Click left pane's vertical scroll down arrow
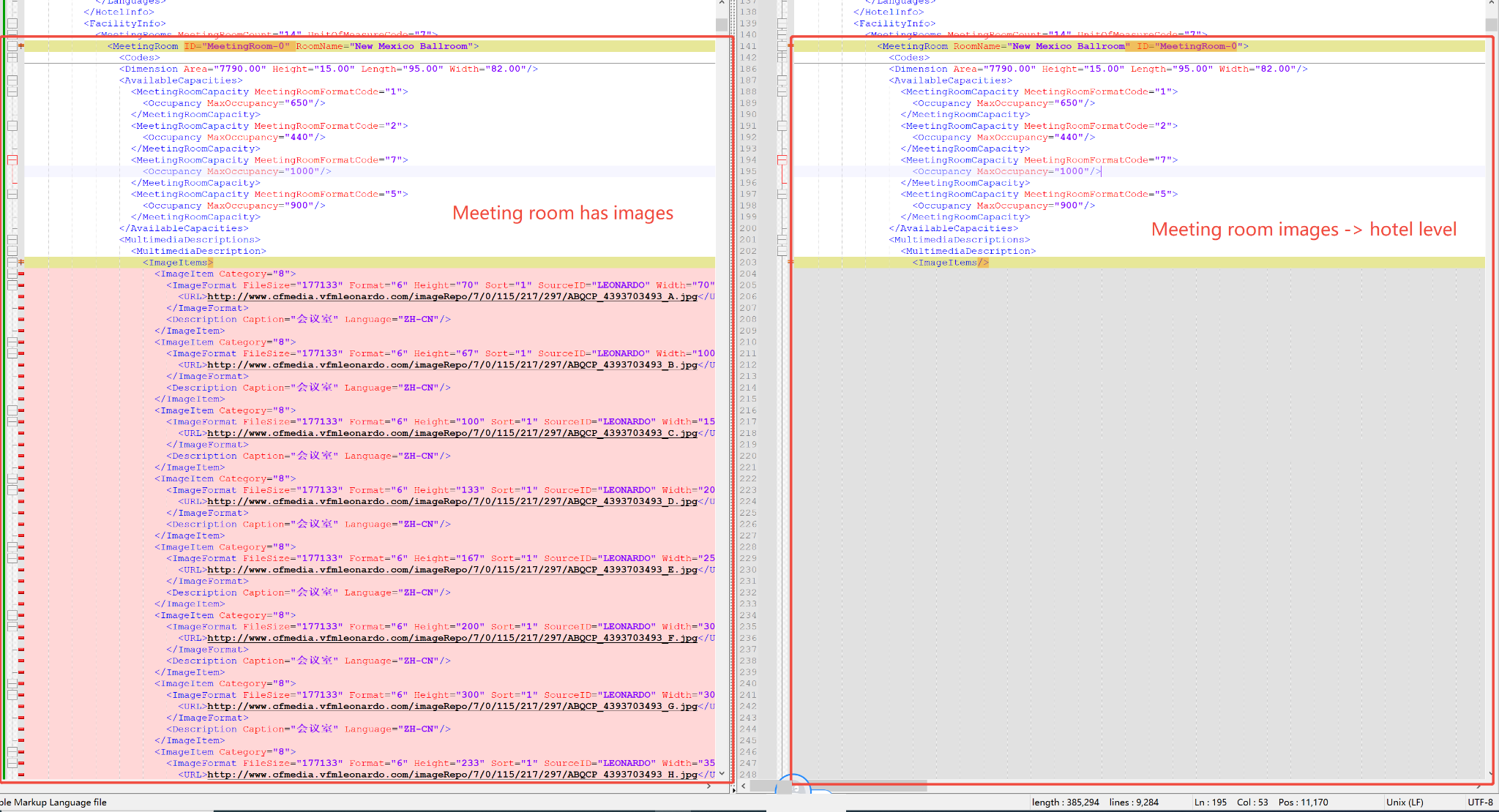The width and height of the screenshot is (1499, 812). (722, 773)
